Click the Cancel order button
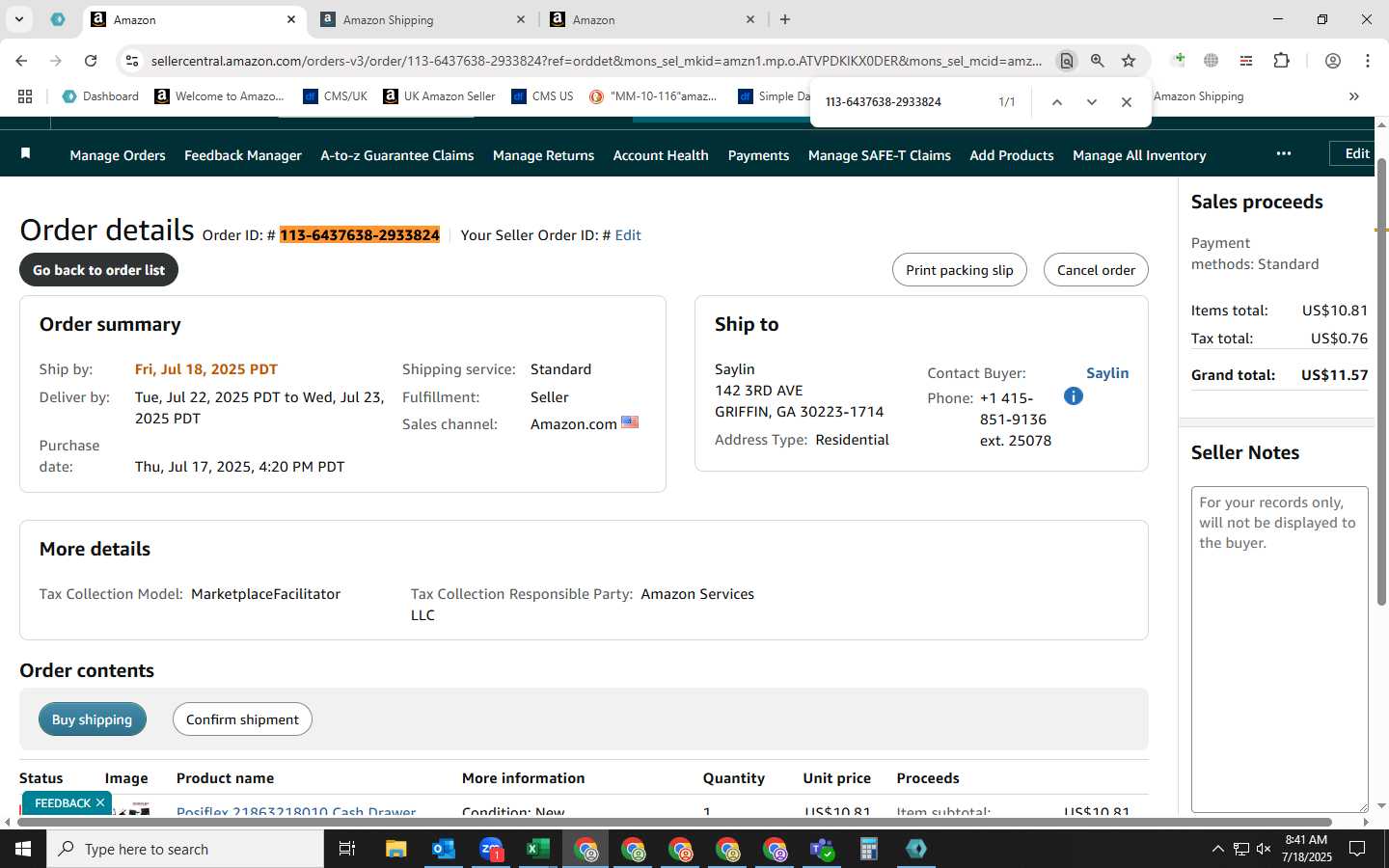The height and width of the screenshot is (868, 1389). click(1096, 270)
